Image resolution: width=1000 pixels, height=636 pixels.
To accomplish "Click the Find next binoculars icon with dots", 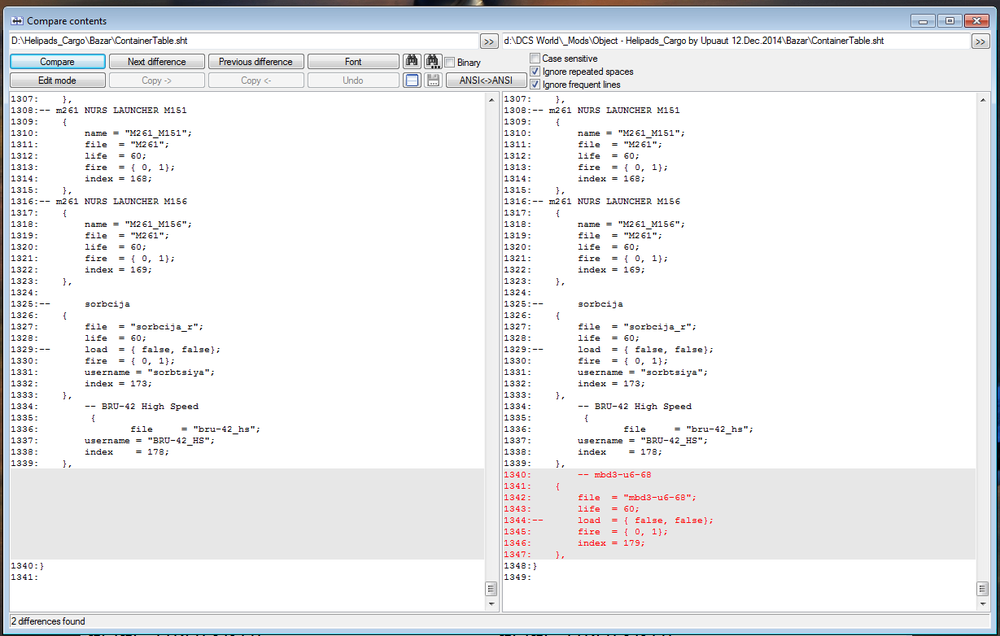I will click(433, 61).
